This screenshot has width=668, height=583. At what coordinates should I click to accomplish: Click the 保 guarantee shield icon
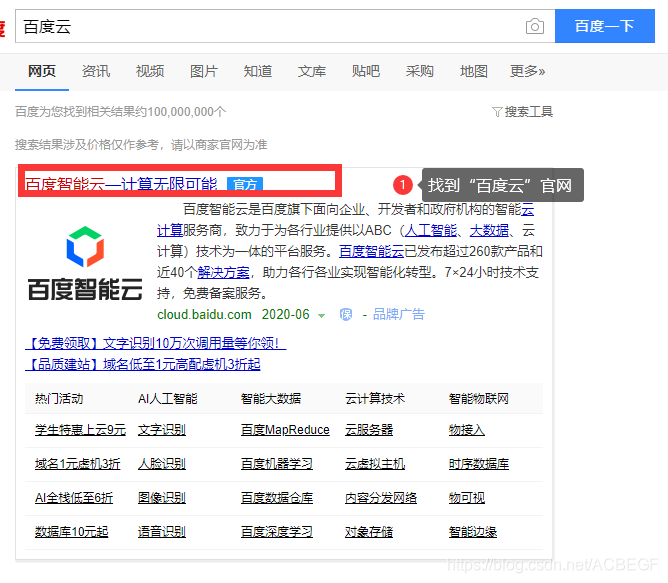click(346, 315)
